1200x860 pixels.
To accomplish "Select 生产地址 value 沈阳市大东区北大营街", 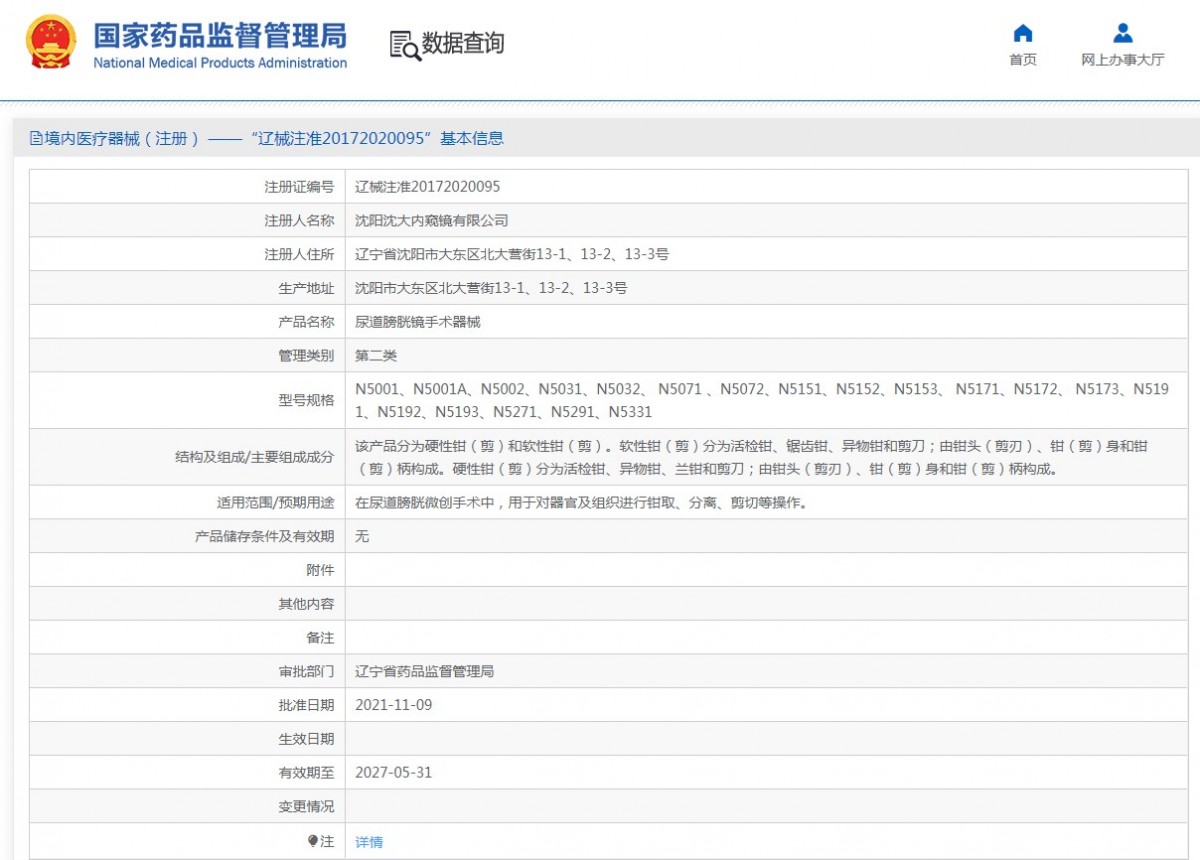I will point(491,288).
